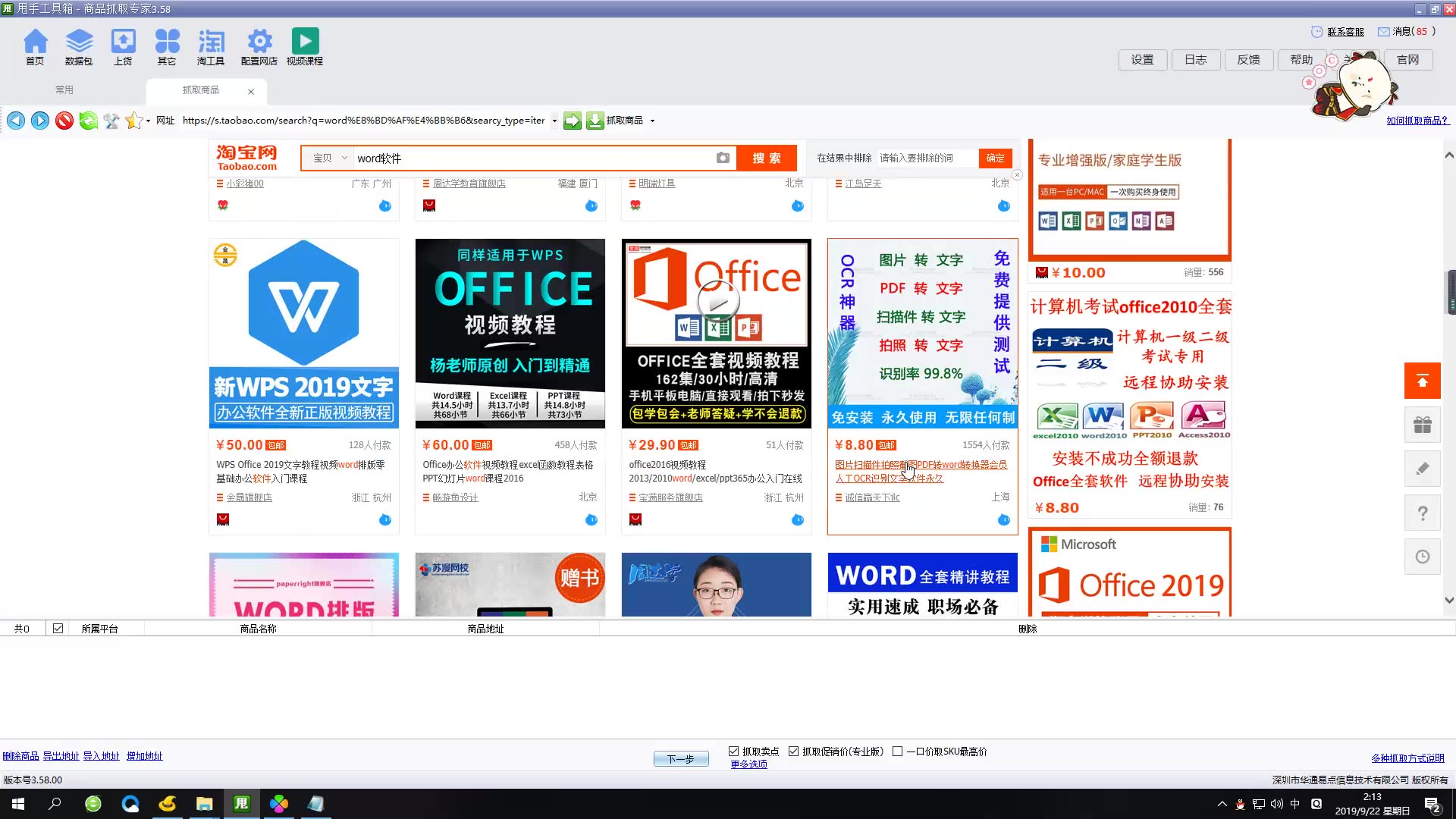Viewport: 1456px width, 819px height.
Task: Click the 抓取商品 download icon
Action: [x=595, y=121]
